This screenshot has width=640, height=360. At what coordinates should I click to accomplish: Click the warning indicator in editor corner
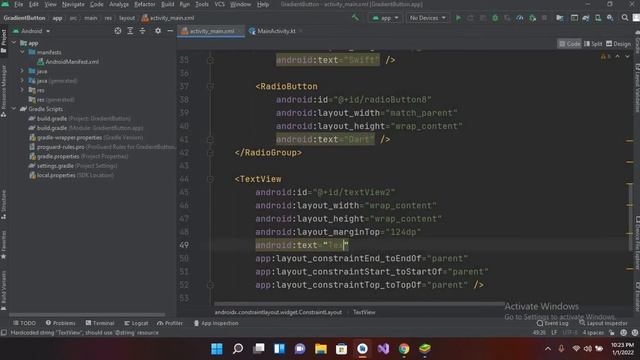pyautogui.click(x=606, y=56)
